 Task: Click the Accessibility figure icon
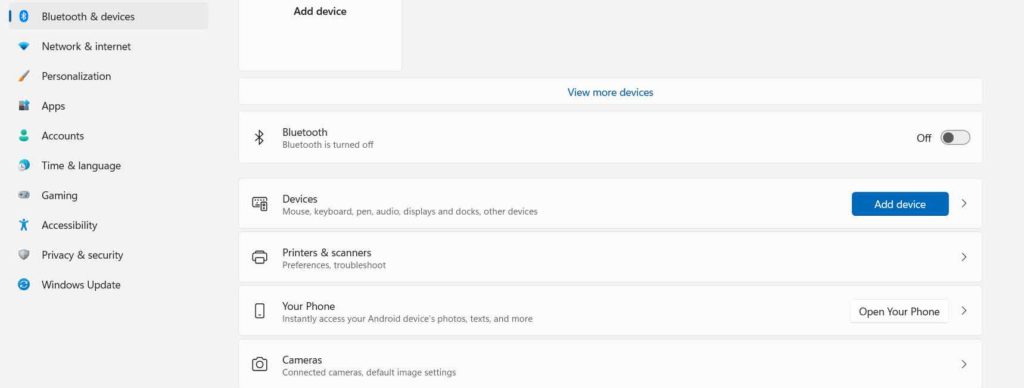click(x=24, y=225)
